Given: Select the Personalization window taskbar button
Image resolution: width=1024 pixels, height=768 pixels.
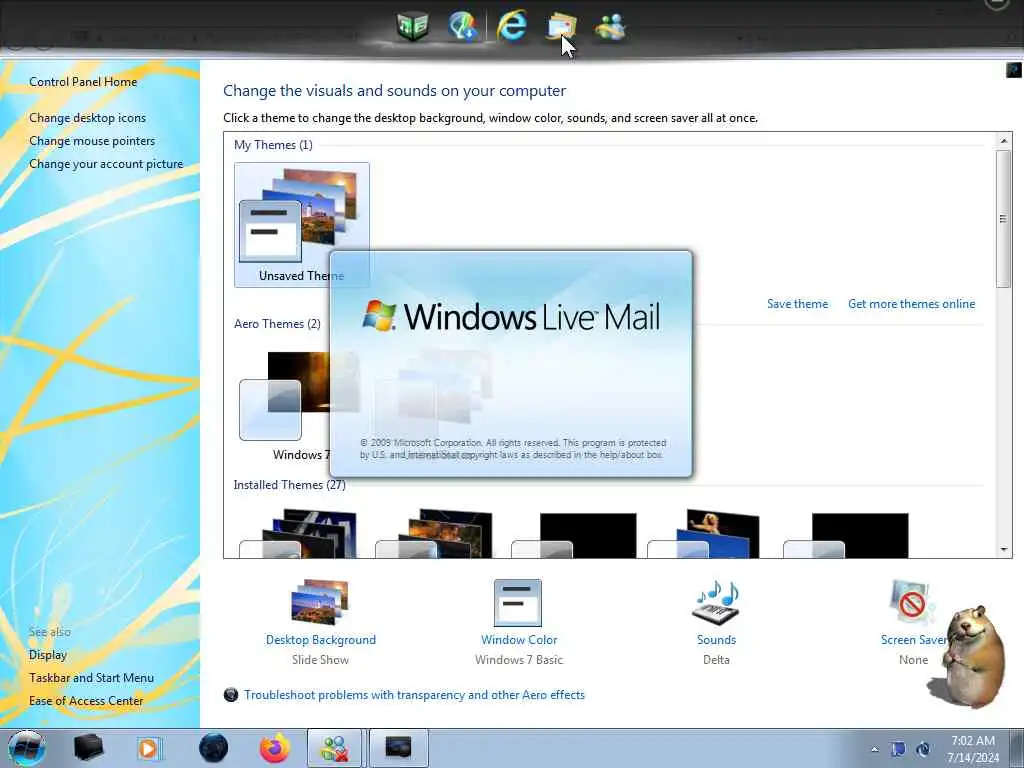Looking at the screenshot, I should 399,748.
